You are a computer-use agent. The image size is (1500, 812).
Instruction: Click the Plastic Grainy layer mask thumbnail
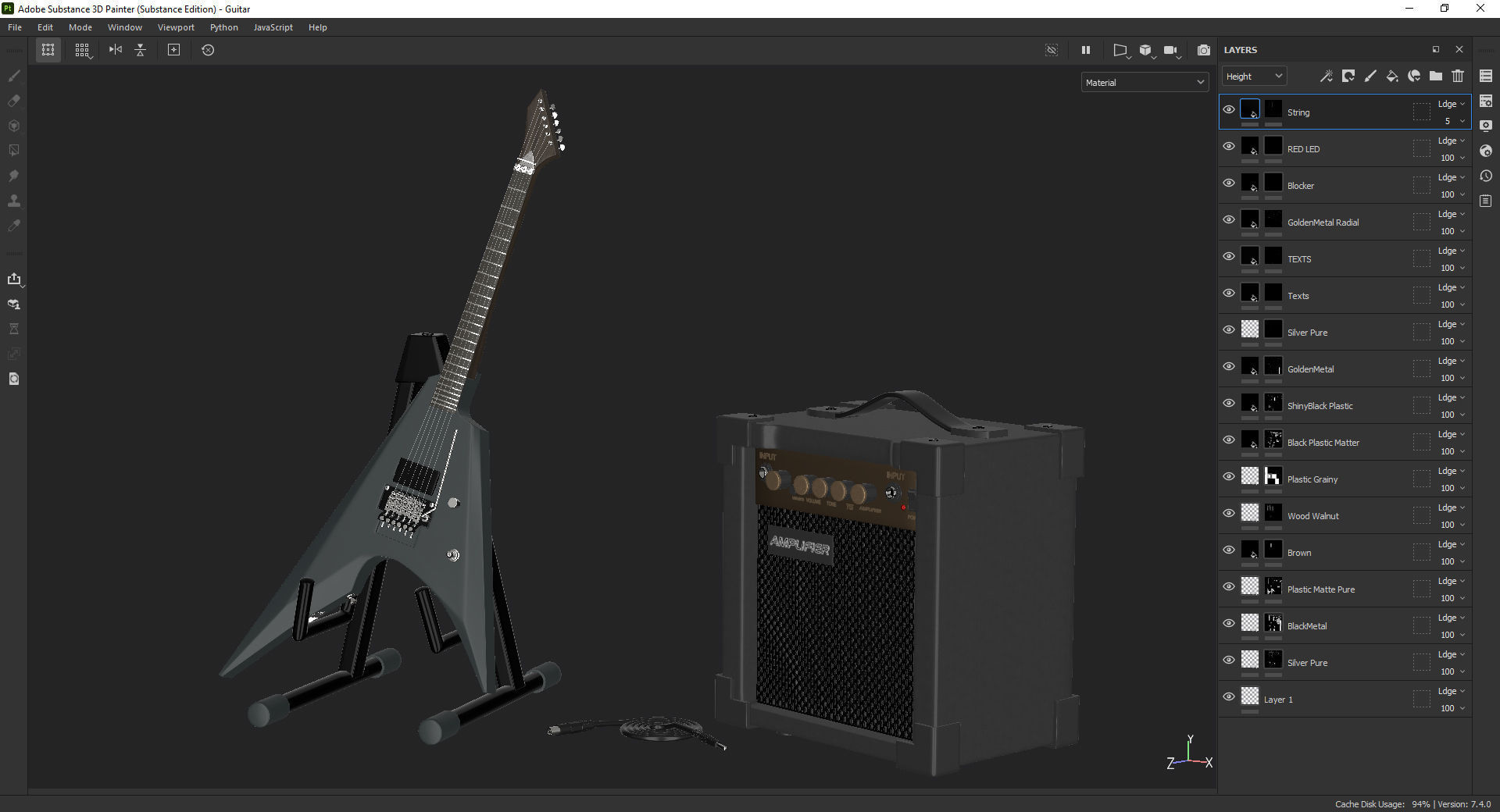click(1273, 476)
